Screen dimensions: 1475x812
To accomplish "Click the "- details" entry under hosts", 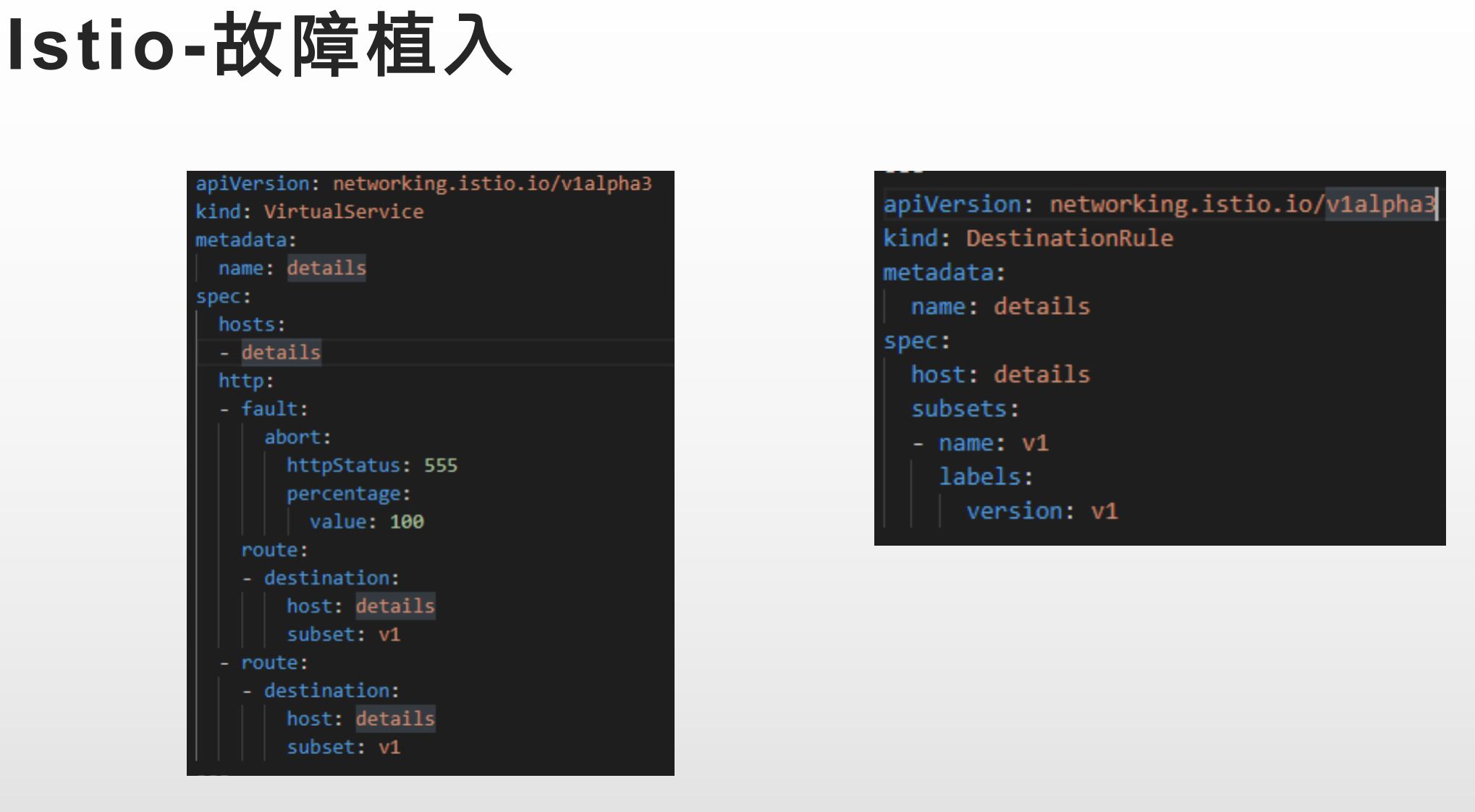I will 269,353.
